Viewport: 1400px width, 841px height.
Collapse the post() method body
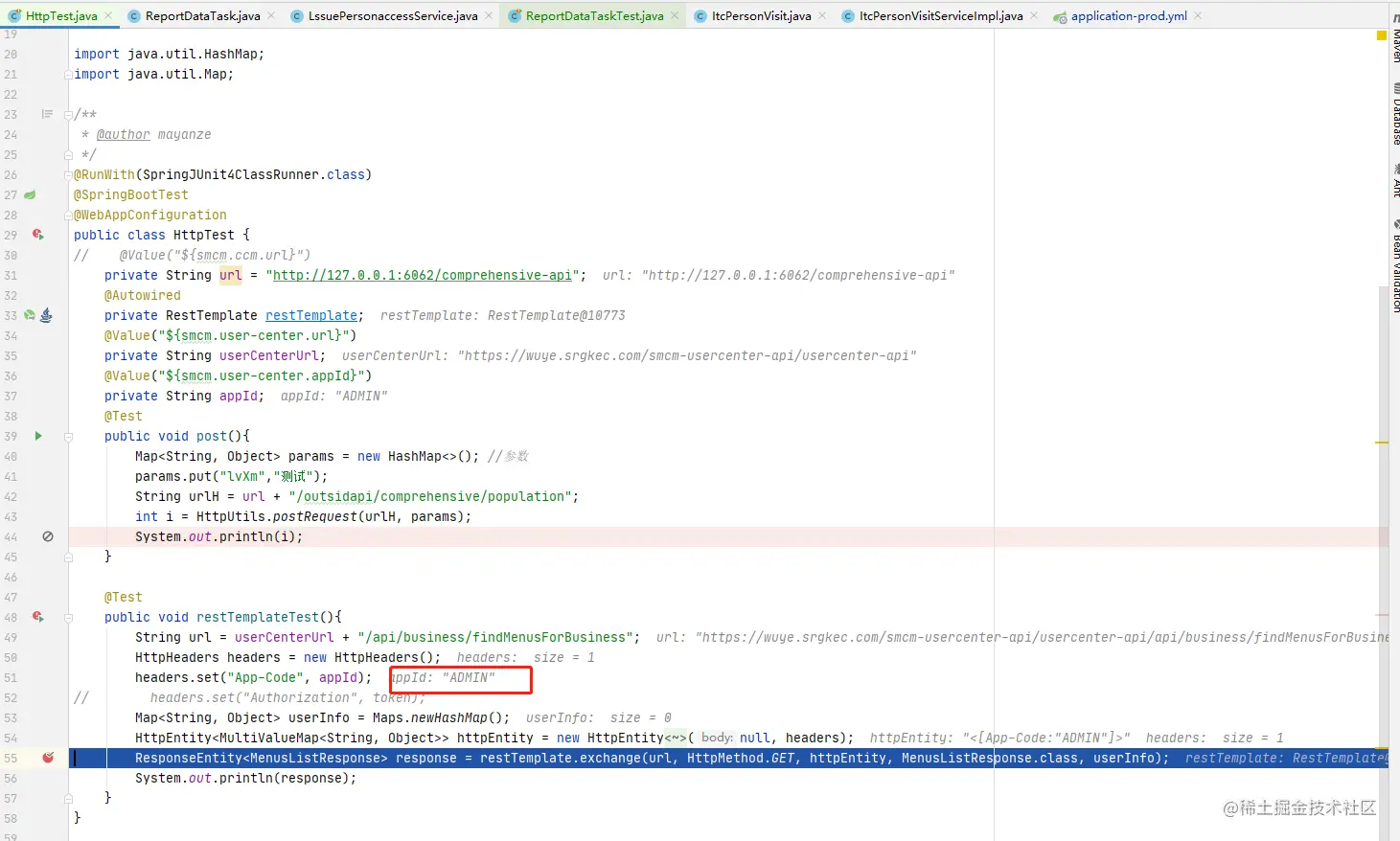[69, 436]
